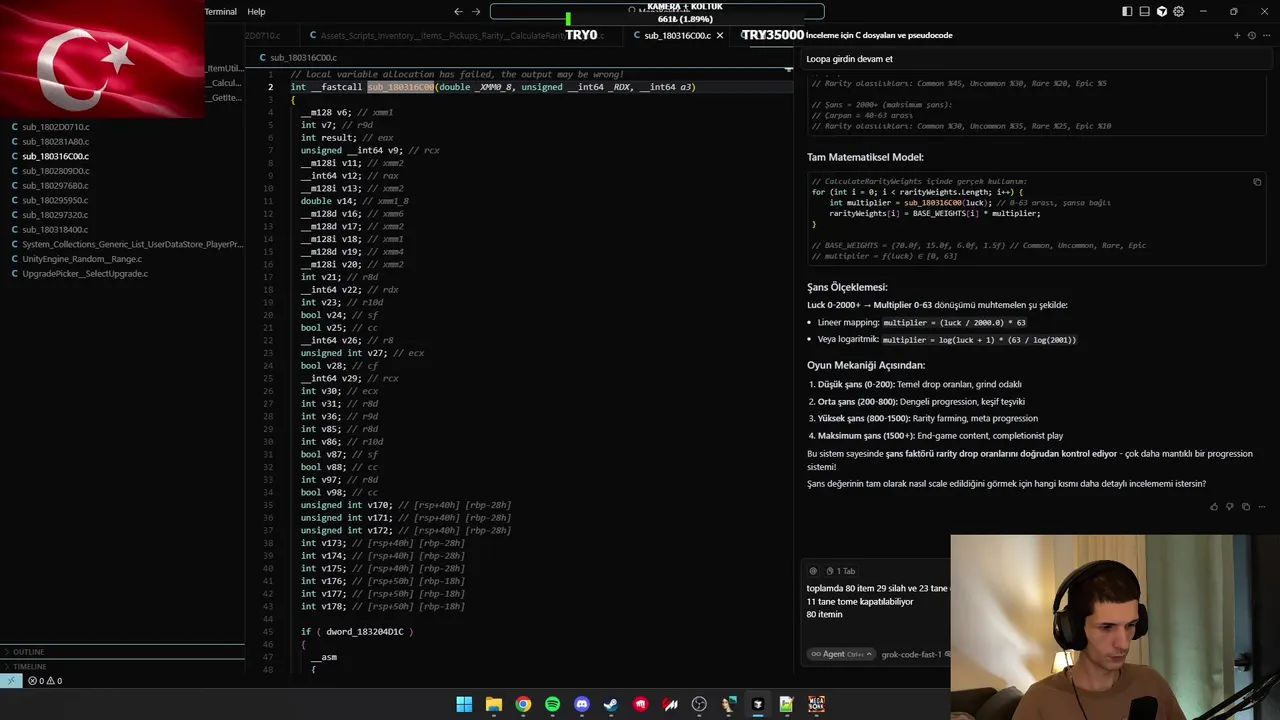Give thumbs up to the AI response

[1214, 506]
